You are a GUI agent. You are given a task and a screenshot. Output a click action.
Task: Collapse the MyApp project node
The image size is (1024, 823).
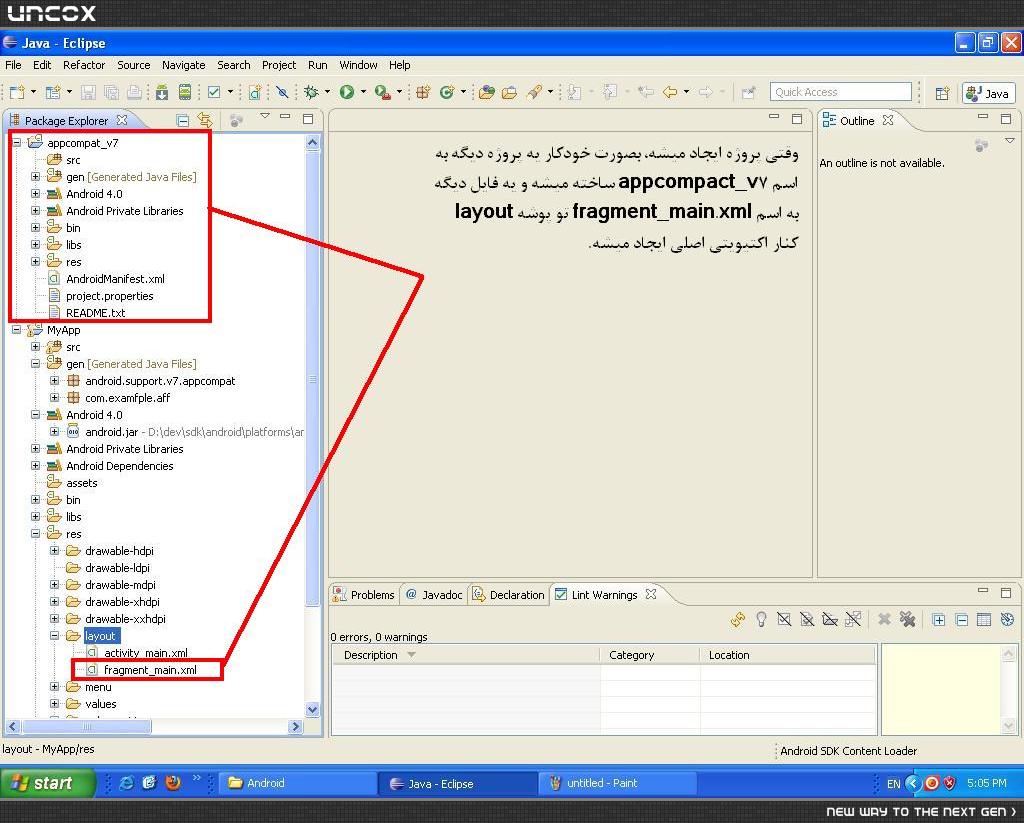click(17, 330)
